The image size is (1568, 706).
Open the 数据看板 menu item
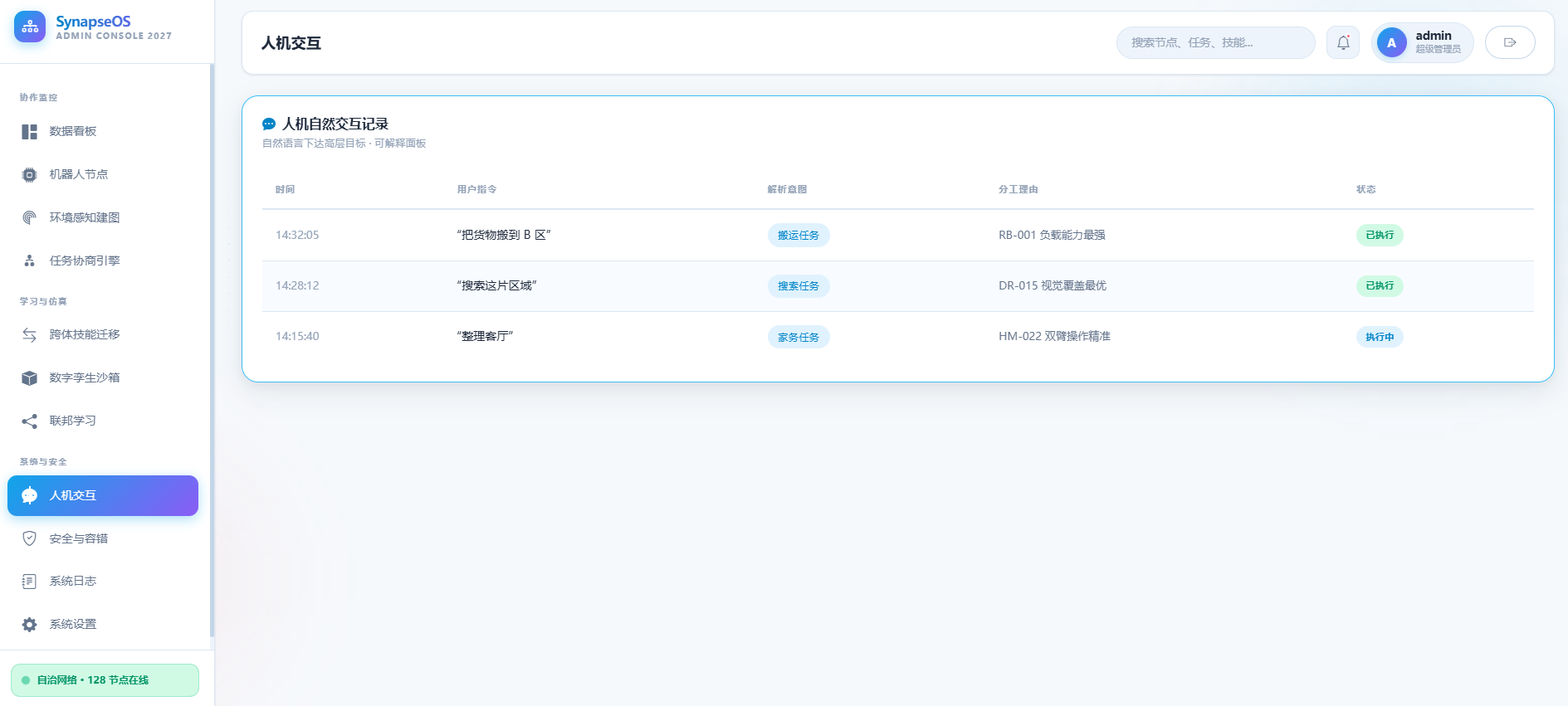[x=103, y=131]
